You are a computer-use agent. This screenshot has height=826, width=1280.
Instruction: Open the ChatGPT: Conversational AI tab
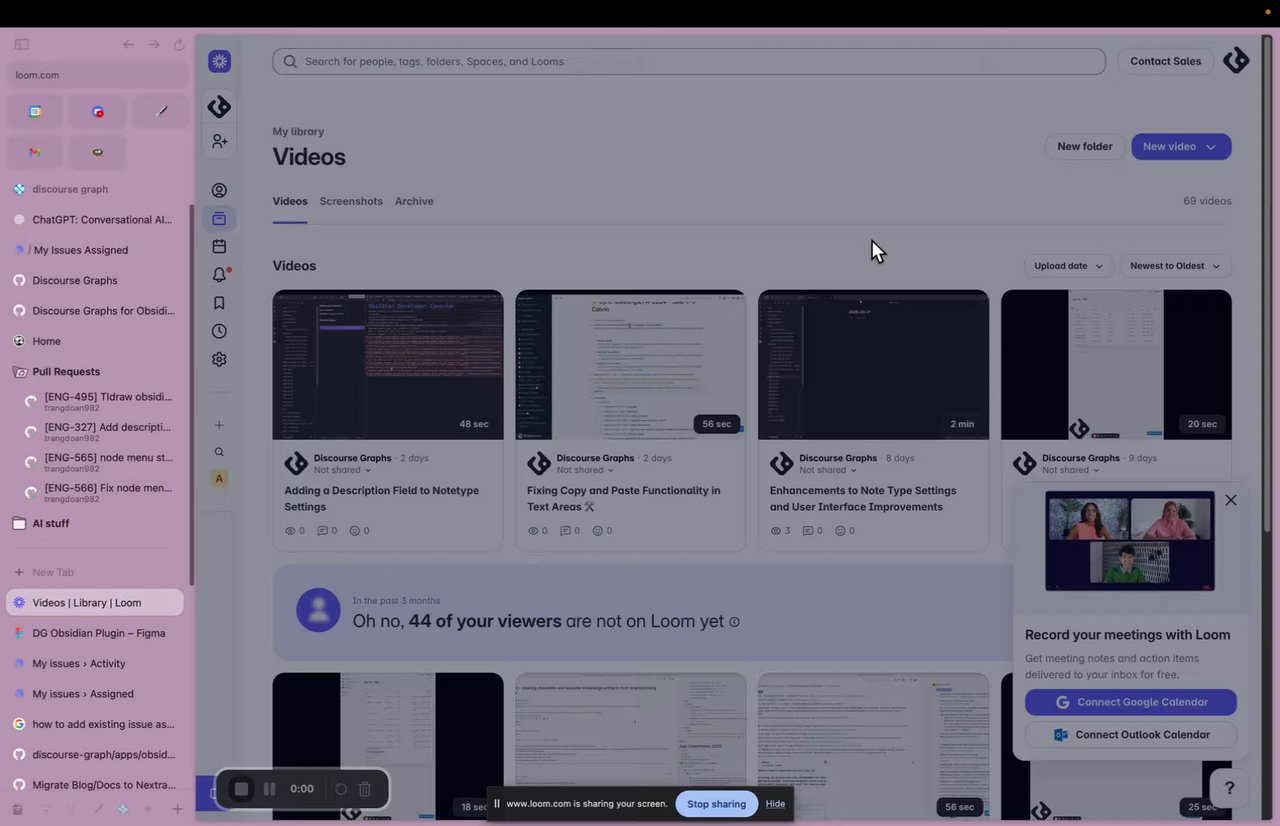point(95,219)
